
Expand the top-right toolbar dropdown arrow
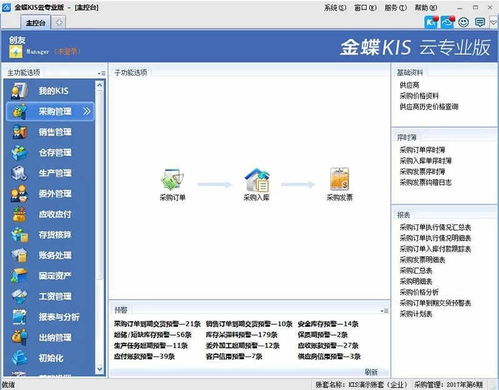tap(493, 23)
